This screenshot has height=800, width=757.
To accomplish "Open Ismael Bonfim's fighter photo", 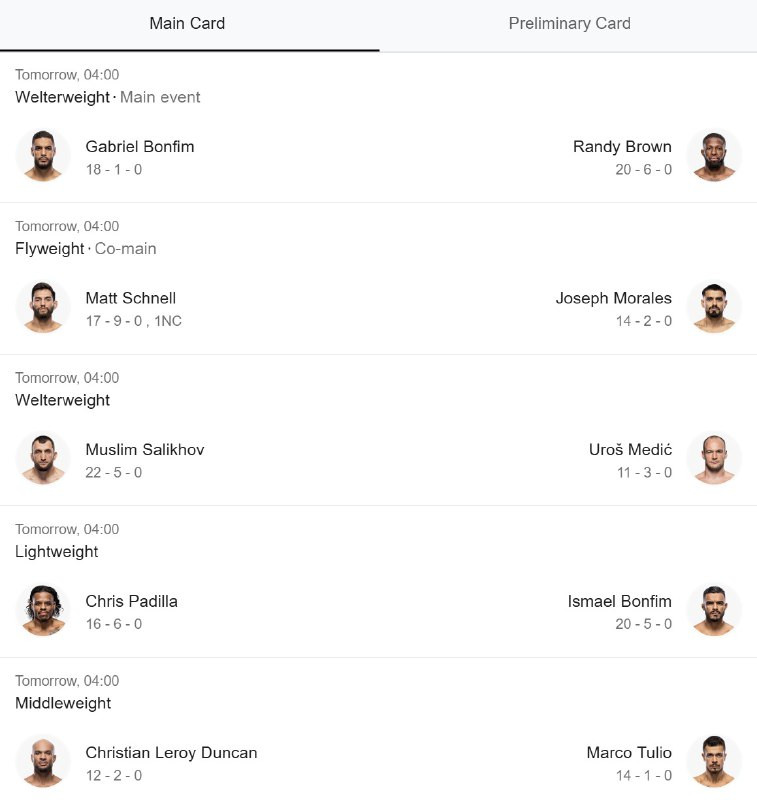I will click(x=713, y=610).
